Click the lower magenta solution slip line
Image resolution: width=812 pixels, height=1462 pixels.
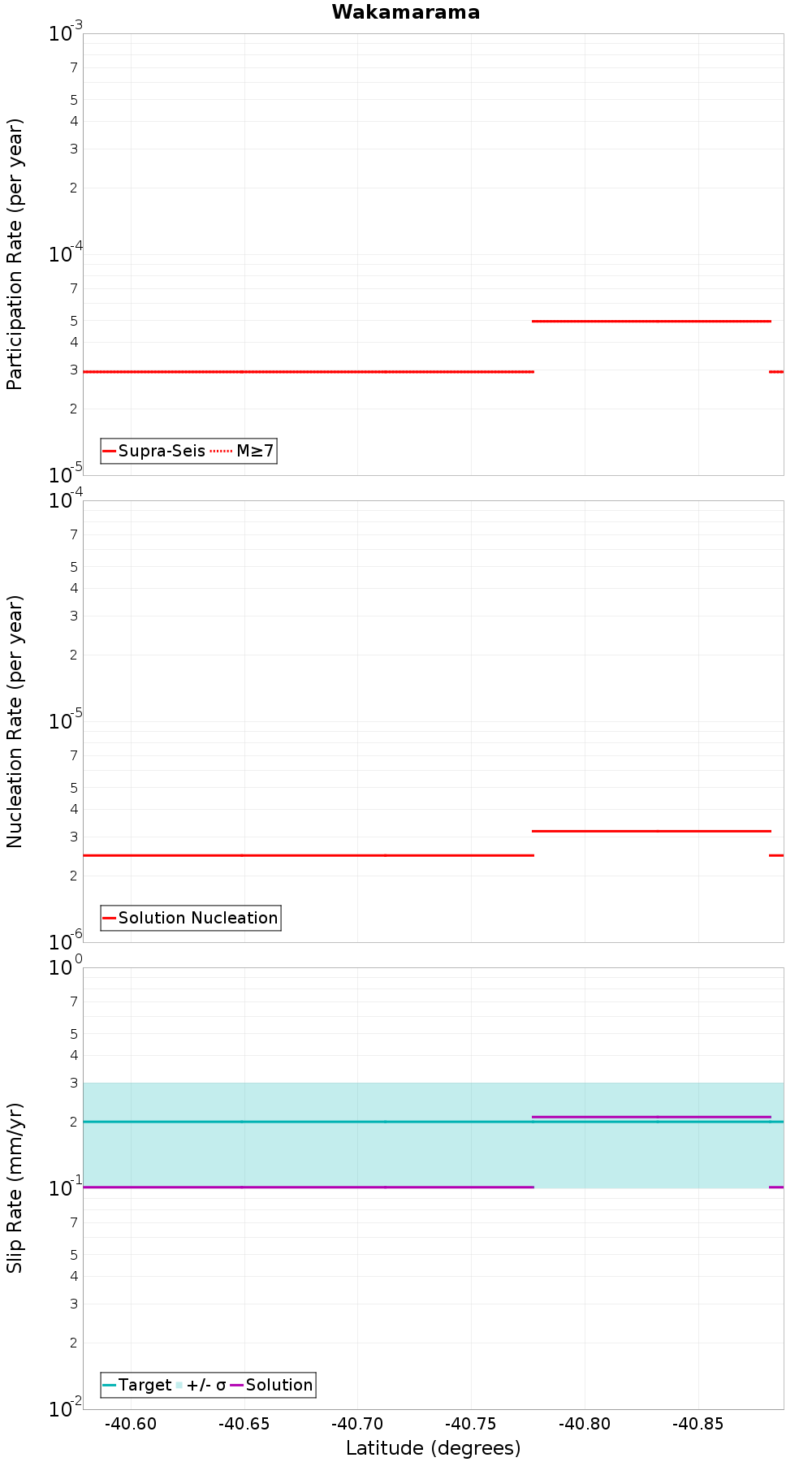(x=309, y=1187)
